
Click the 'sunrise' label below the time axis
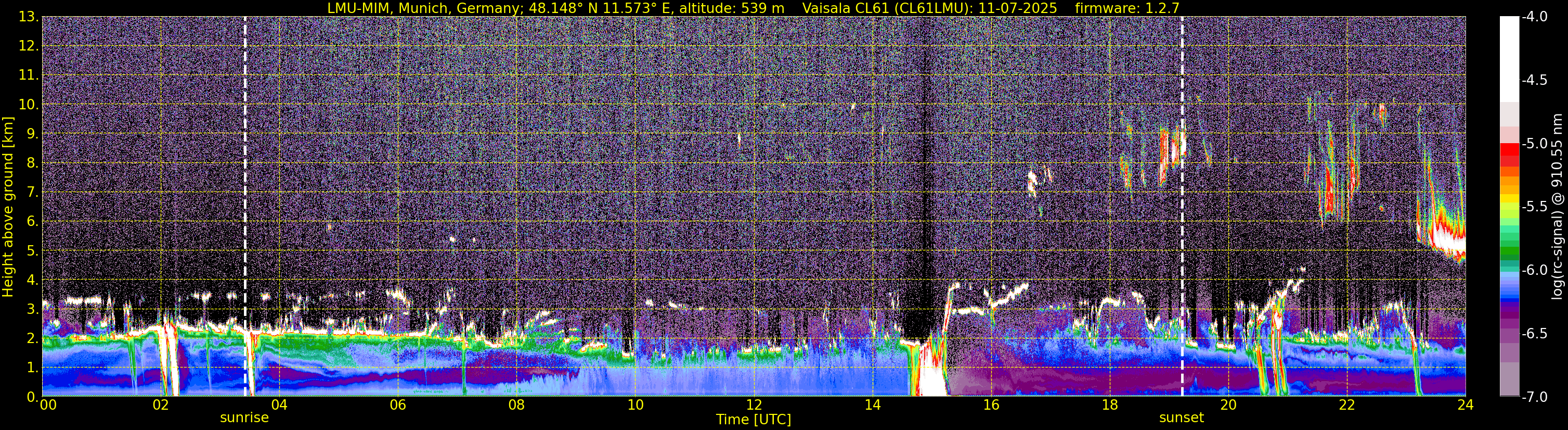pos(244,418)
